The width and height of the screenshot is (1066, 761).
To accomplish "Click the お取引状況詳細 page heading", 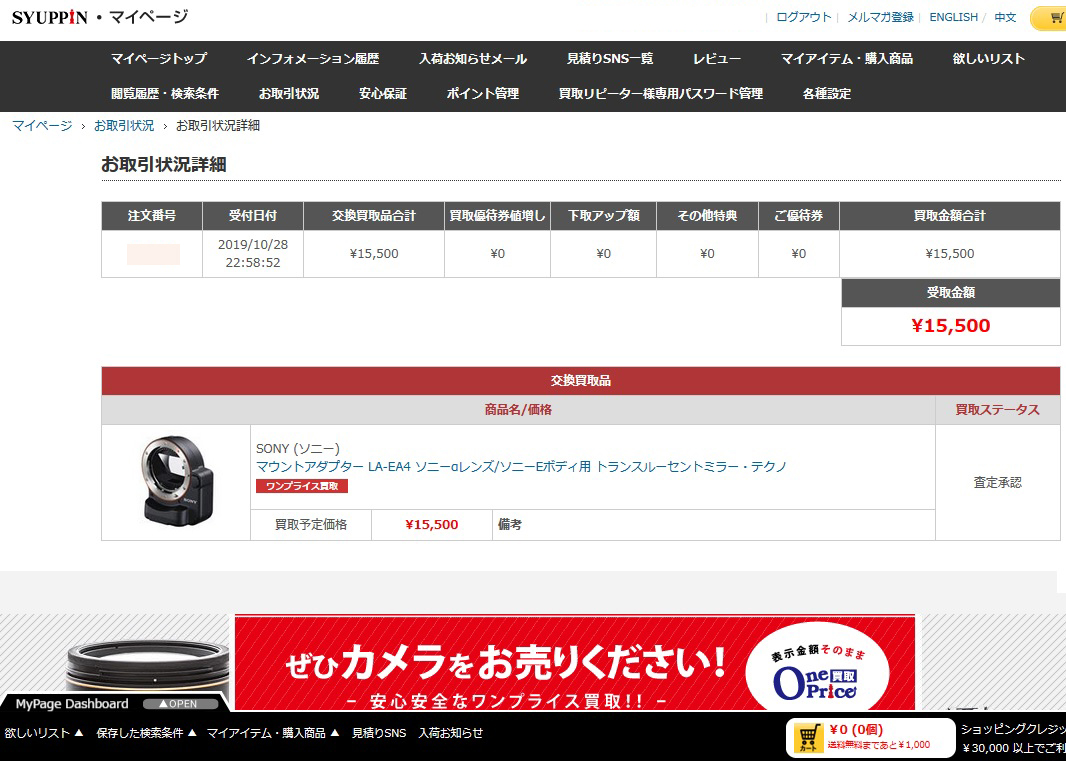I will coord(164,165).
